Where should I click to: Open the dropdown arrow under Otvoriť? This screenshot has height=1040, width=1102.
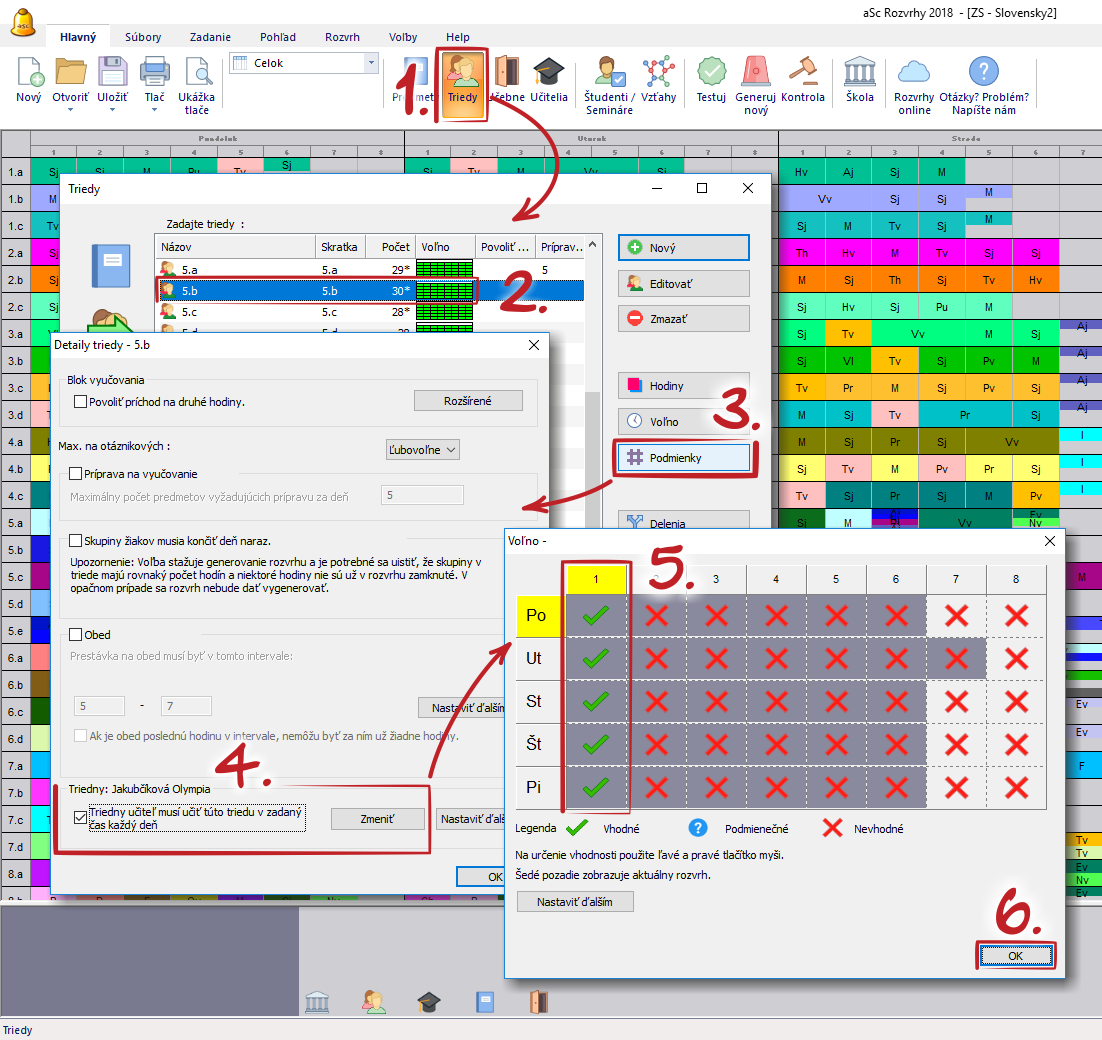[70, 110]
